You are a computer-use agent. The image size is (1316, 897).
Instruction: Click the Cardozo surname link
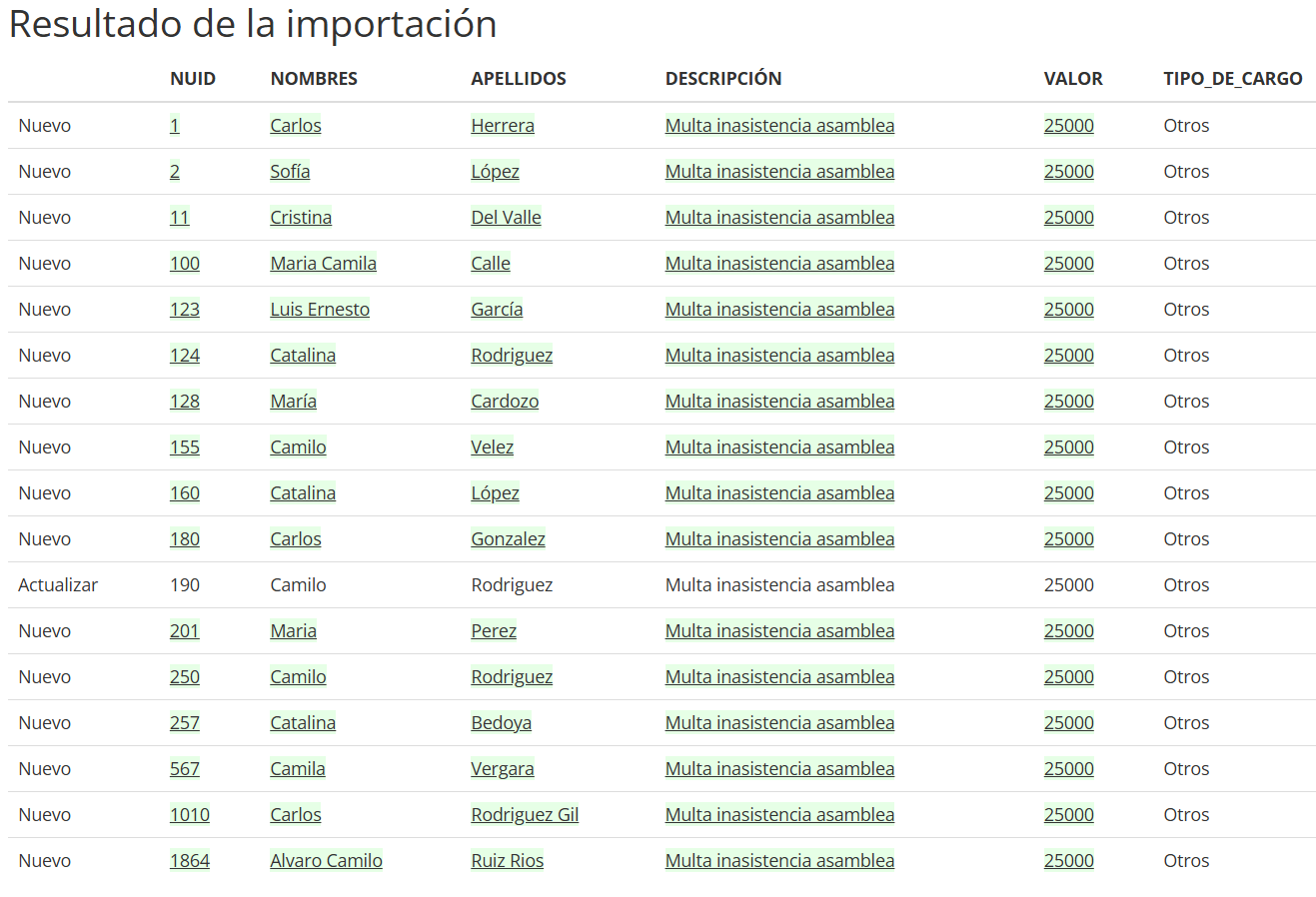pyautogui.click(x=505, y=402)
